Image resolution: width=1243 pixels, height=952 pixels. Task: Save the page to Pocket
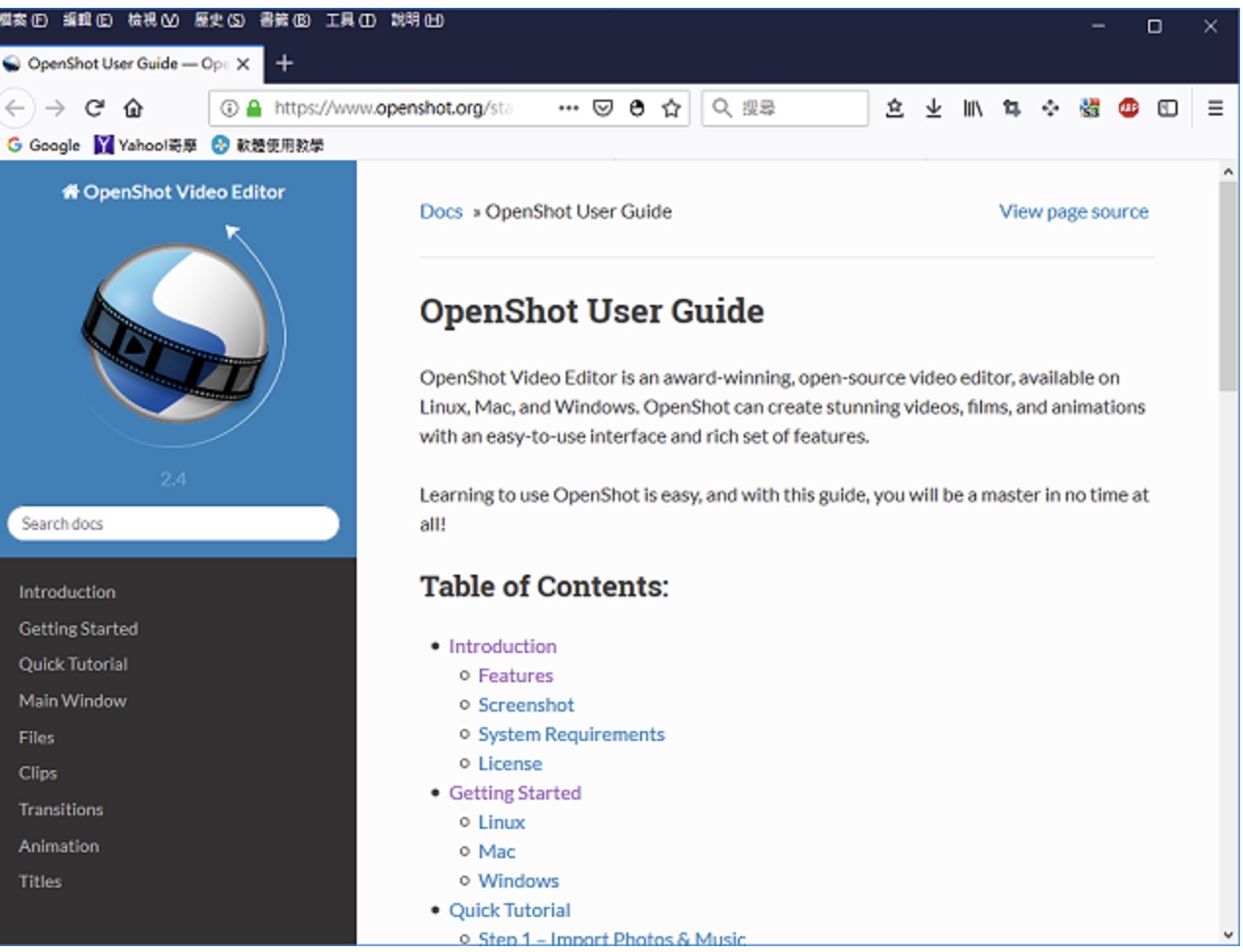click(603, 108)
